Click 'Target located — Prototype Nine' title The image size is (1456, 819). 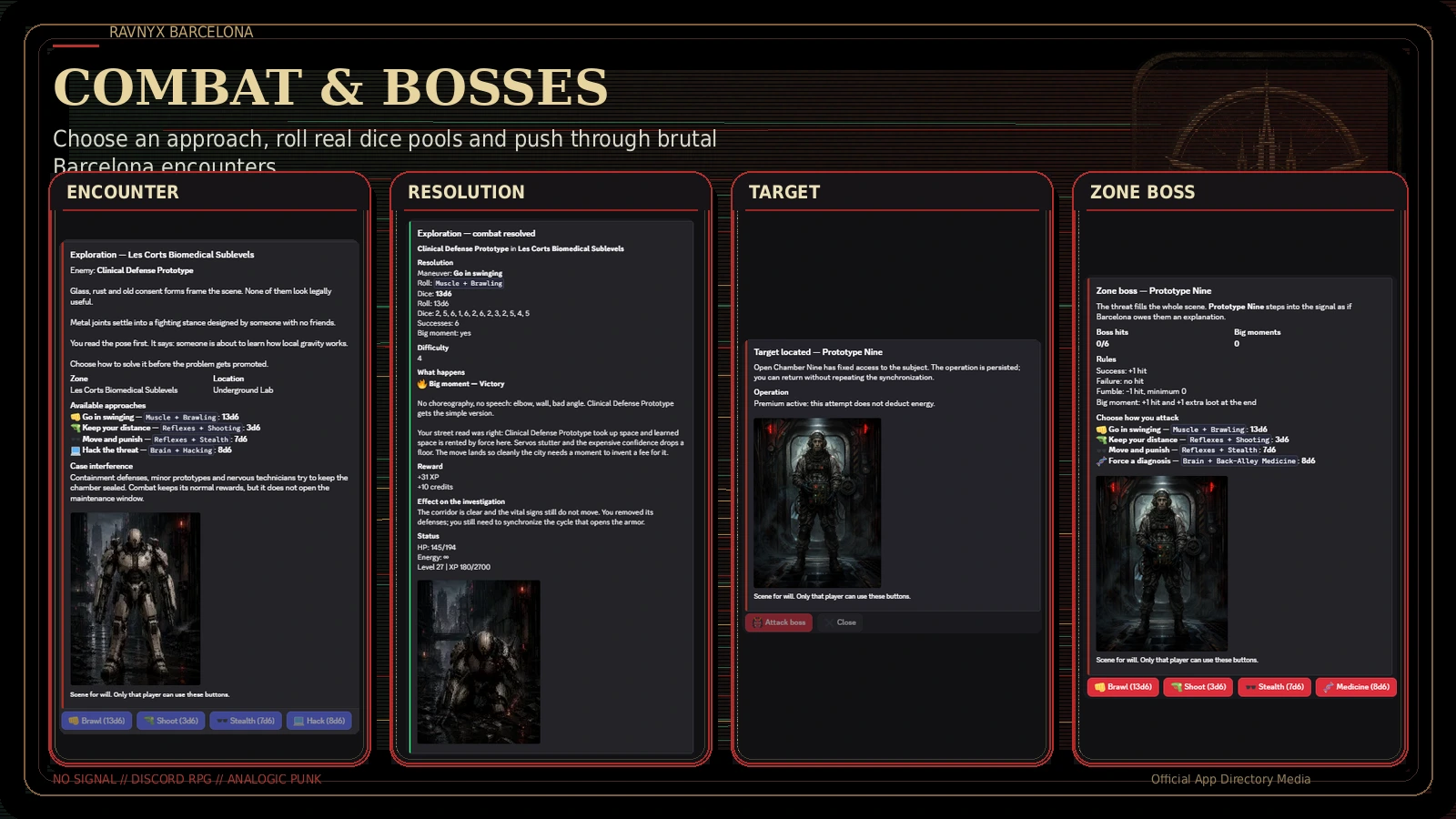[x=818, y=352]
